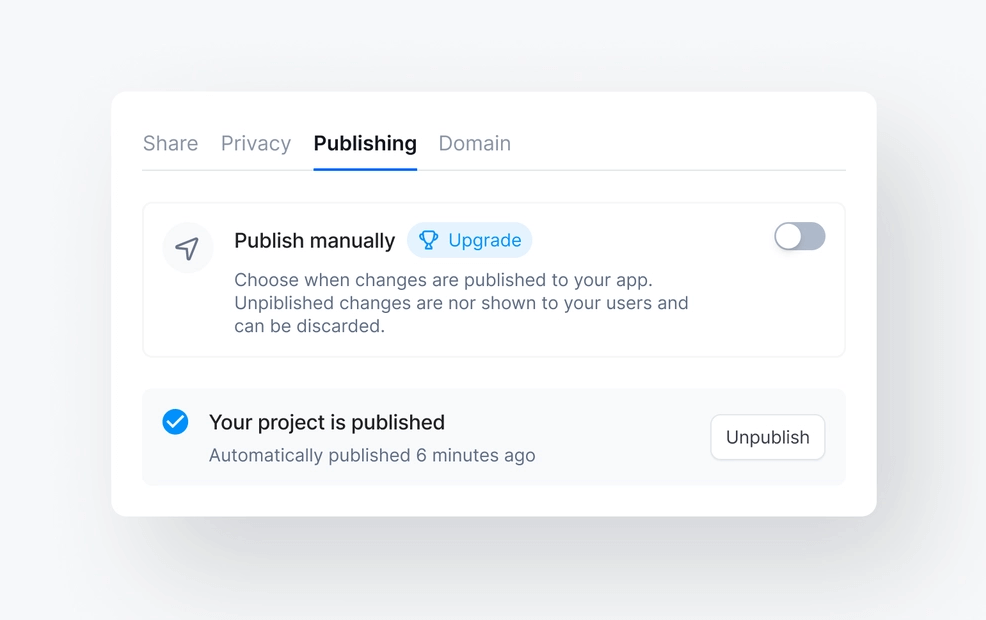Viewport: 986px width, 620px height.
Task: Open the Privacy tab
Action: point(256,143)
